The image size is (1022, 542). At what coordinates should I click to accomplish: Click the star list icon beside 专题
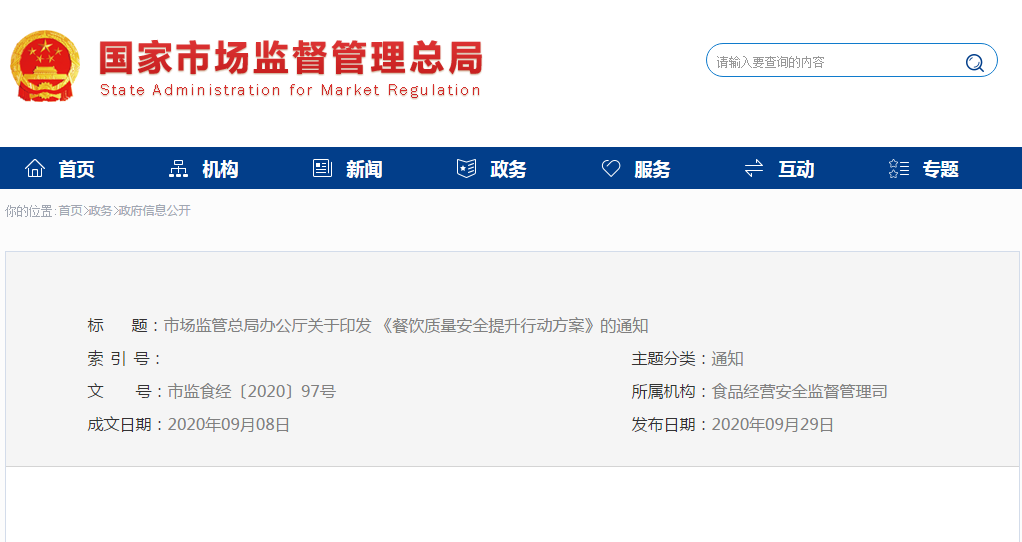[x=899, y=169]
